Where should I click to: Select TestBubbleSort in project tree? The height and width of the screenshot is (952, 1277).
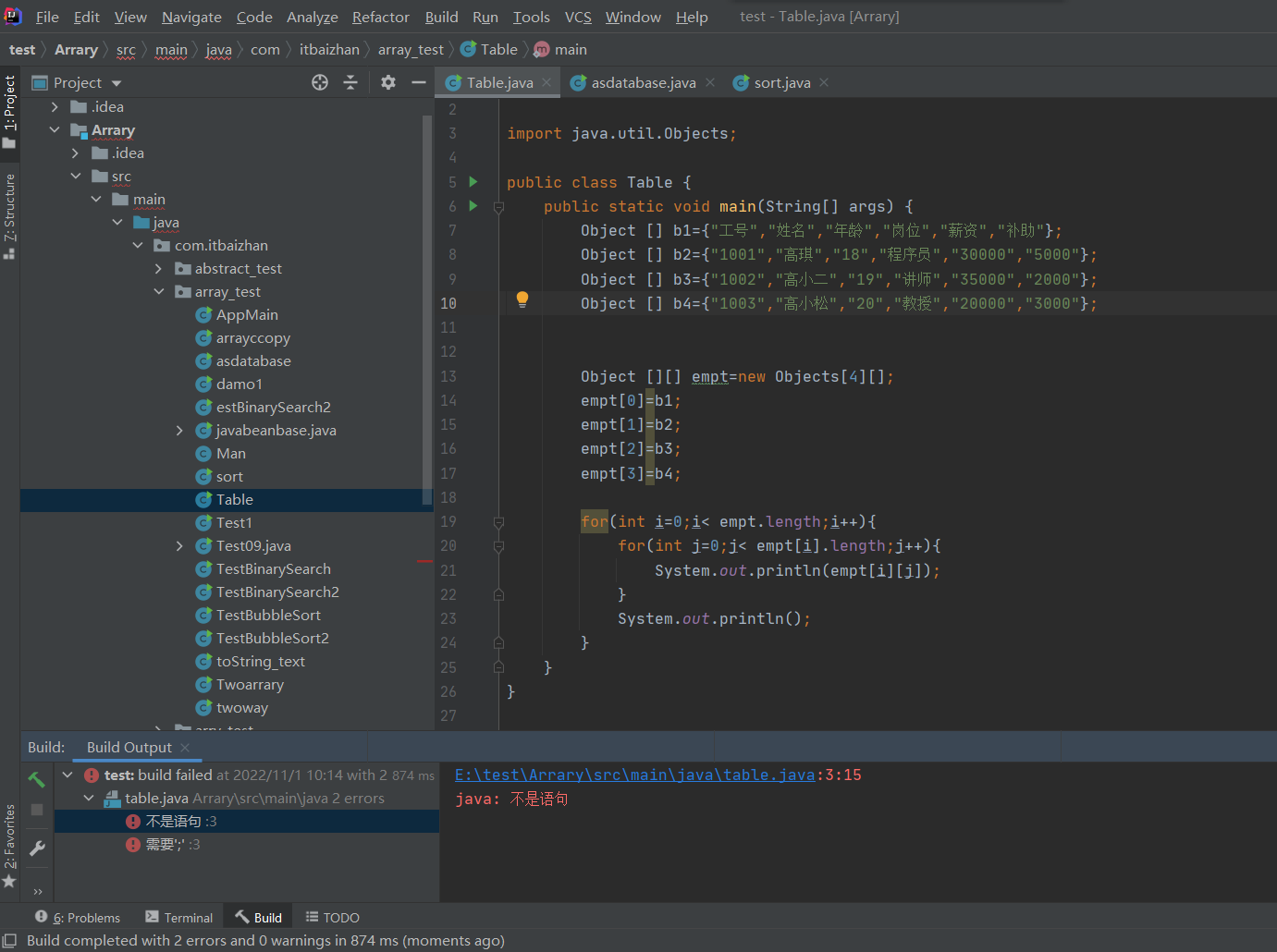(x=268, y=616)
